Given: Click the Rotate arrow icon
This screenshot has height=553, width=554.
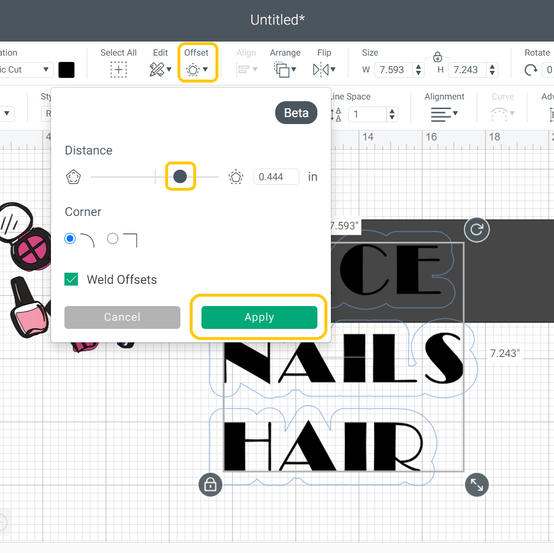Looking at the screenshot, I should coord(530,70).
